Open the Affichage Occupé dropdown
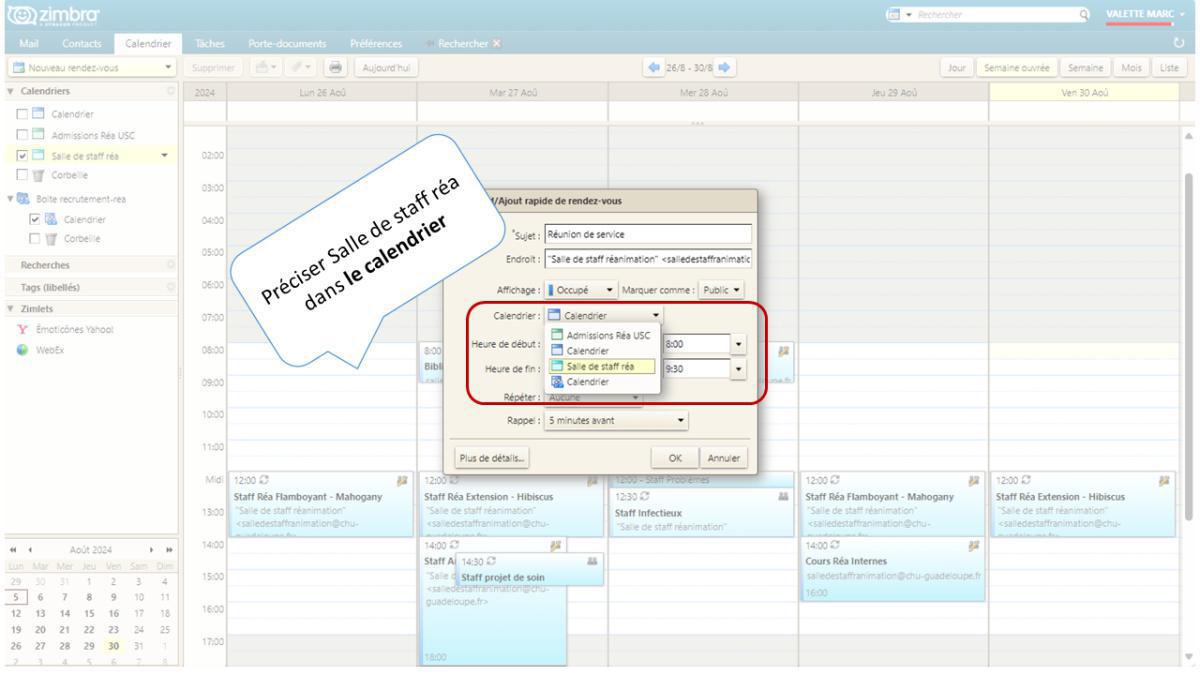Viewport: 1200px width, 675px height. coord(582,289)
